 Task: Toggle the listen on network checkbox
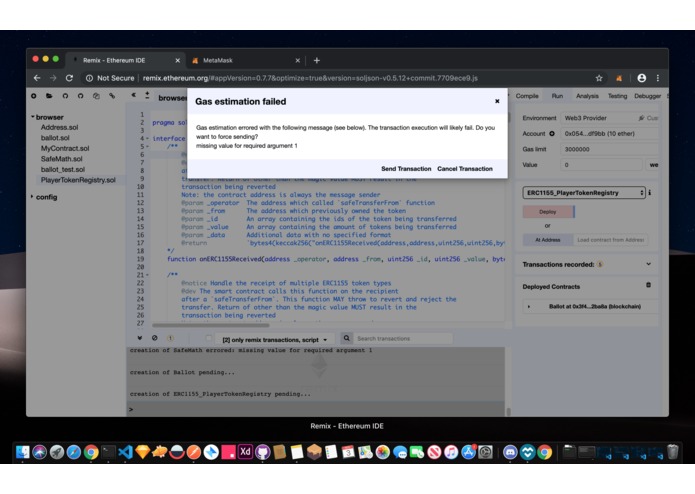(x=208, y=338)
